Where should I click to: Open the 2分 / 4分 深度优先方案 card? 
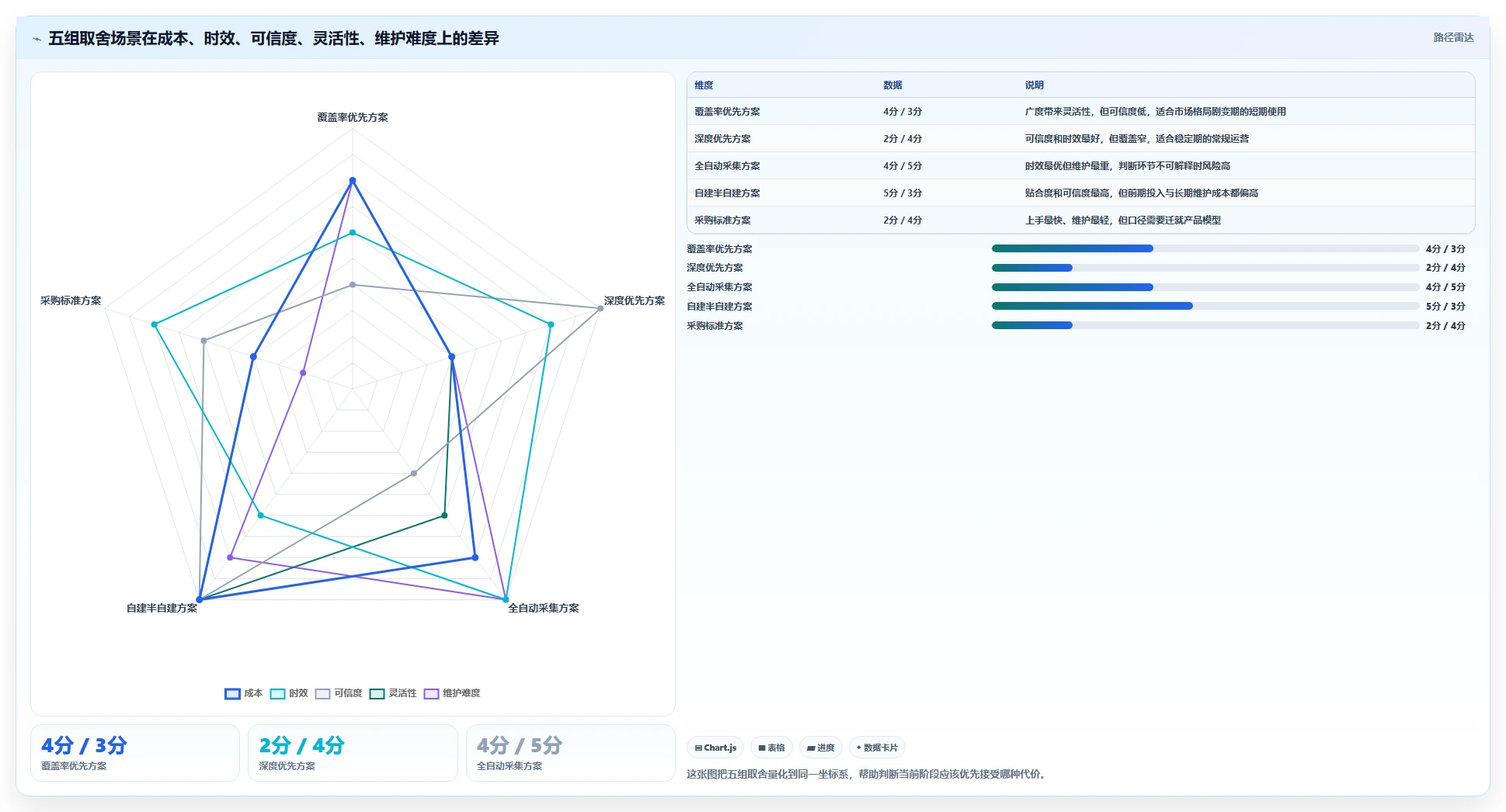pos(353,753)
